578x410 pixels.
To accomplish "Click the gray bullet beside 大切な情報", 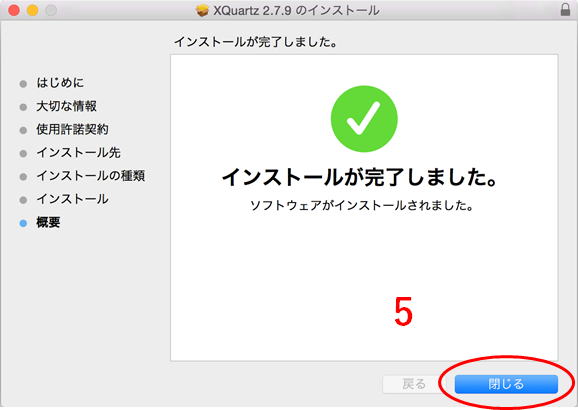I will (23, 107).
